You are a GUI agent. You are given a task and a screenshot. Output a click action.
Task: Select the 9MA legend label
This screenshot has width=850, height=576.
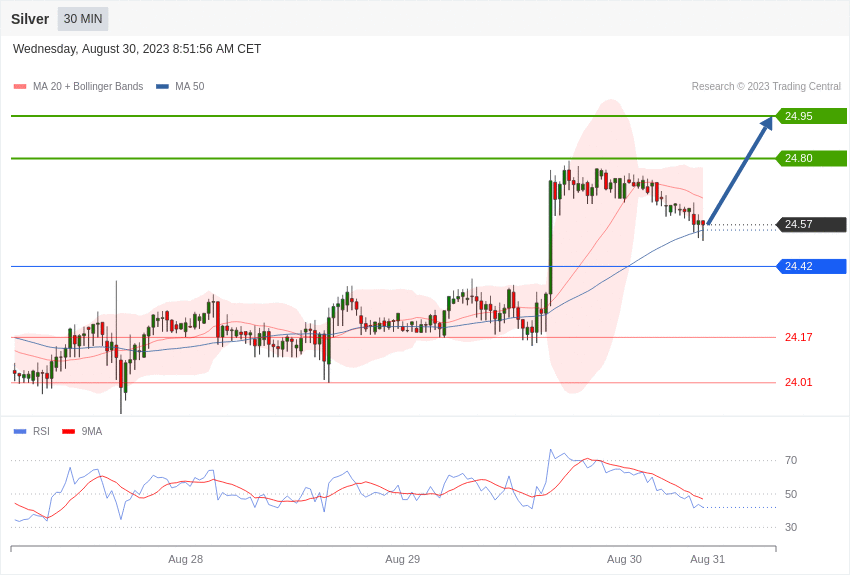point(92,431)
